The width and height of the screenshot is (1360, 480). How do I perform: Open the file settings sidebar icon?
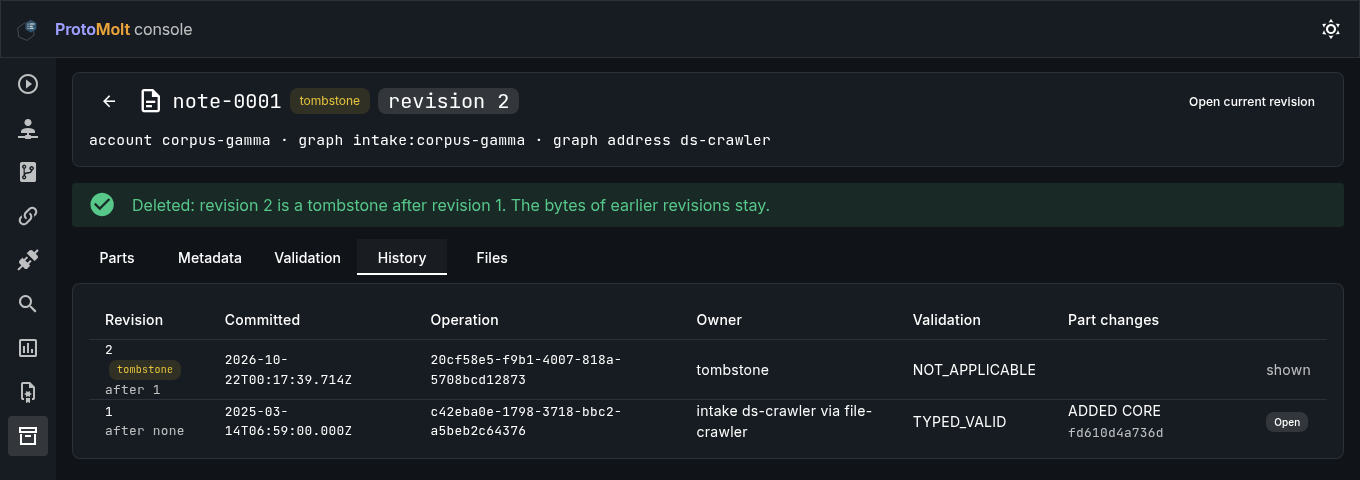point(28,392)
